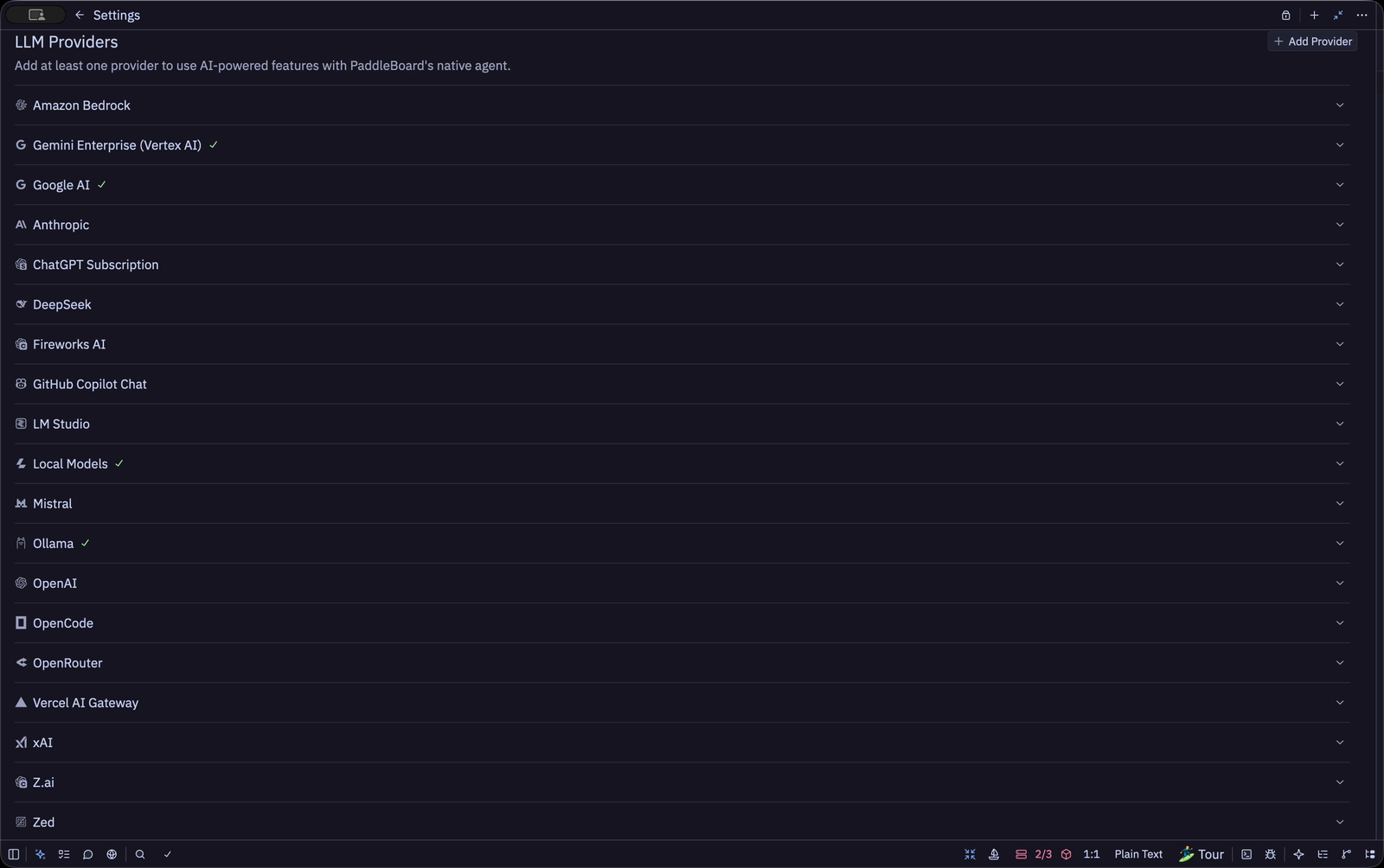Image resolution: width=1384 pixels, height=868 pixels.
Task: Click the red cube icon in status bar
Action: click(1067, 854)
